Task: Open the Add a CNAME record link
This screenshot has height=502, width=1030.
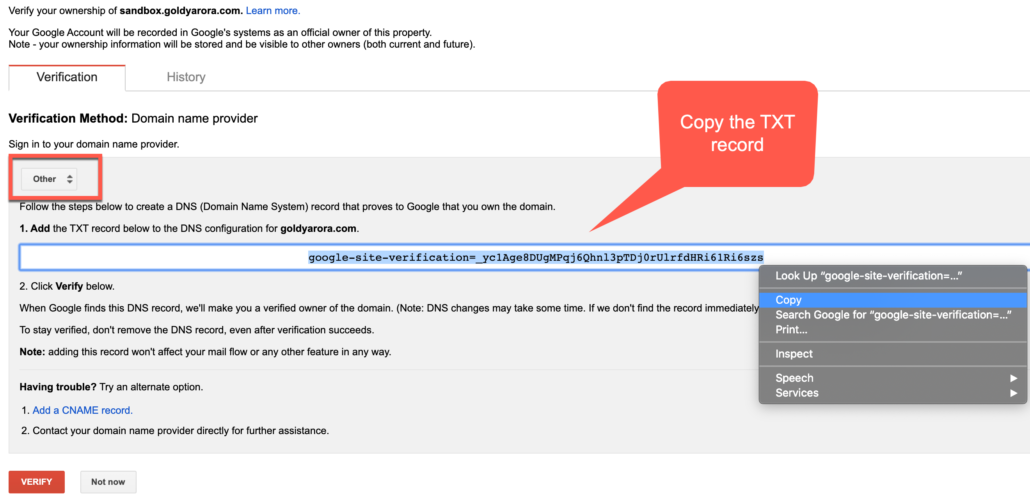Action: (83, 410)
